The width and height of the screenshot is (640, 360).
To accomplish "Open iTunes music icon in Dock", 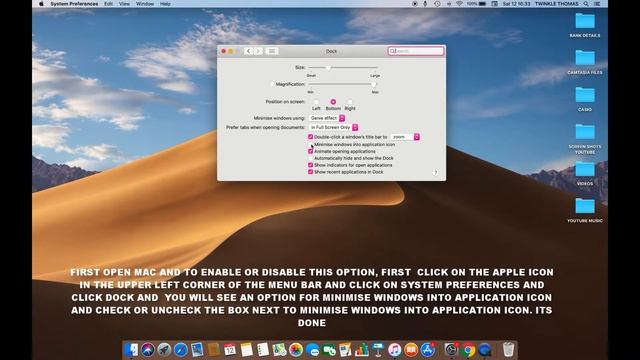I will coord(394,350).
